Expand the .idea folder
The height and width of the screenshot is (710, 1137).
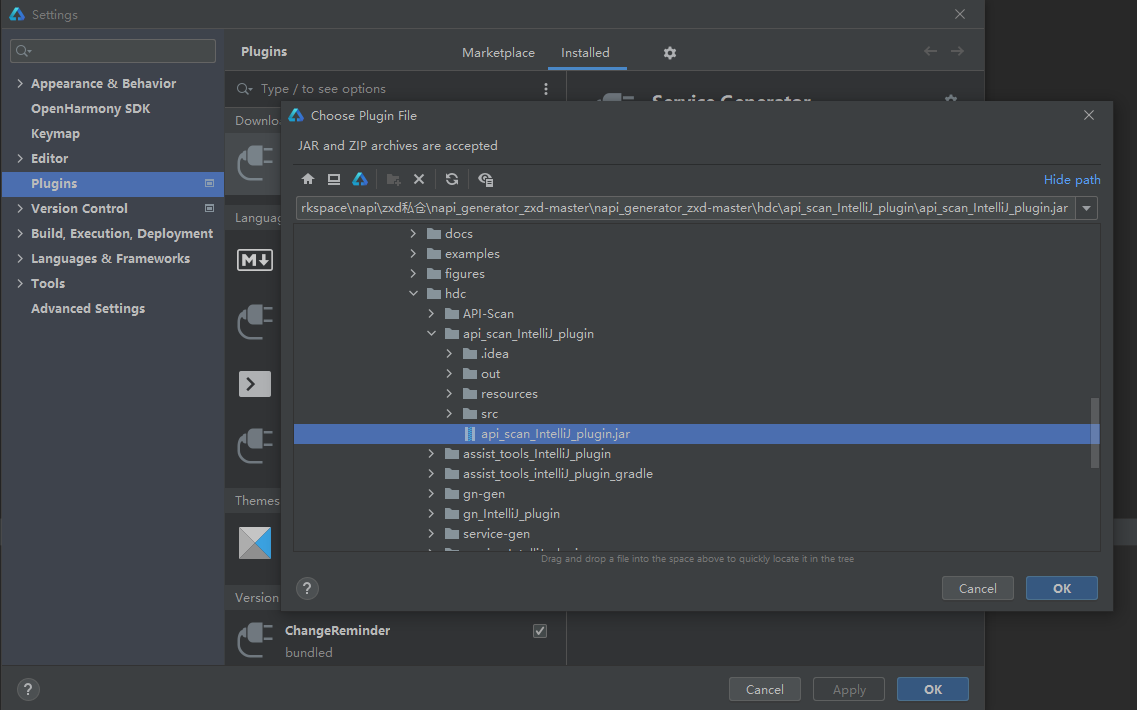point(450,354)
